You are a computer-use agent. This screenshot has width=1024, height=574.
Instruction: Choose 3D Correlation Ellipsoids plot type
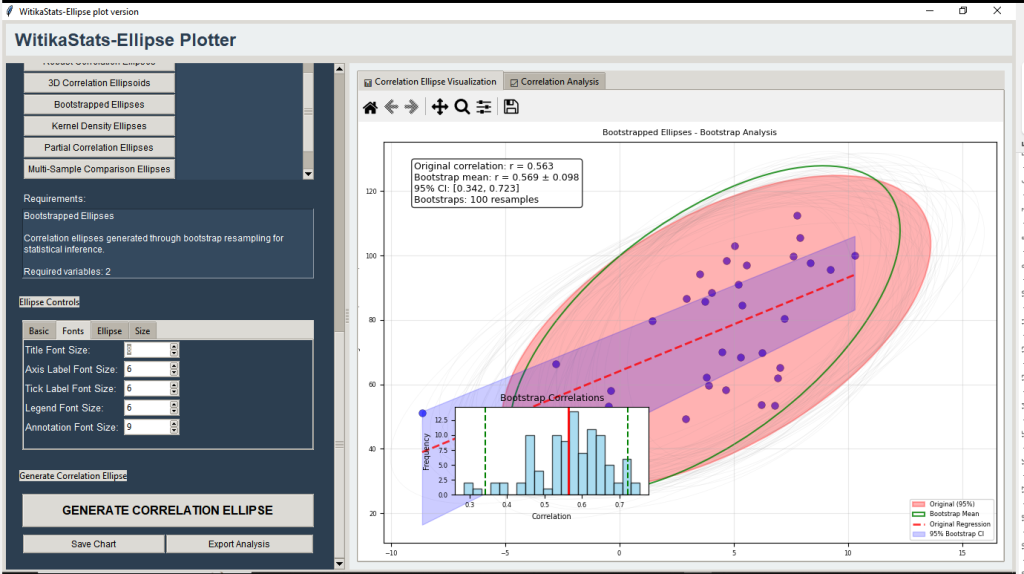click(x=99, y=83)
